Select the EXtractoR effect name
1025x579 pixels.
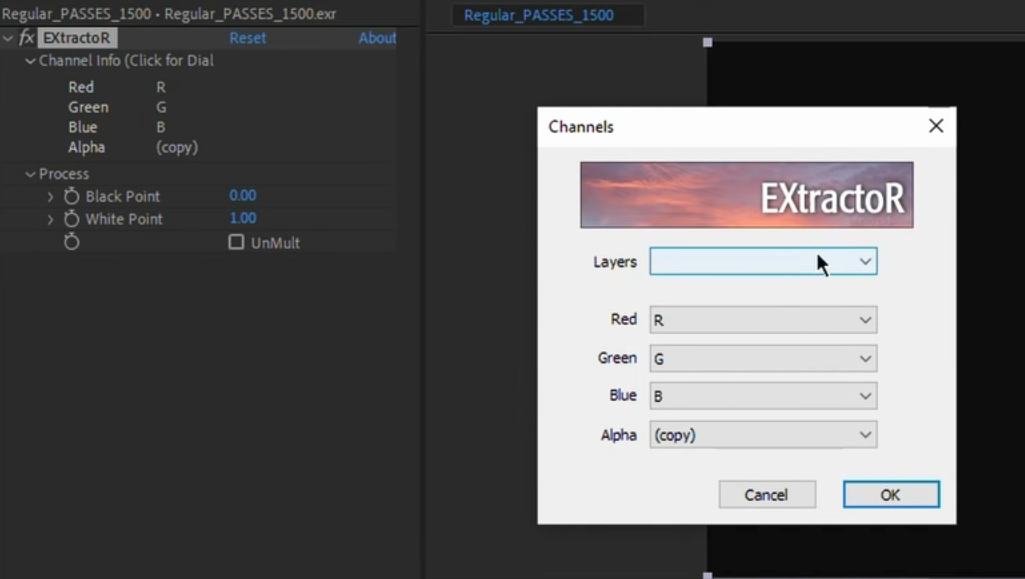click(x=77, y=38)
